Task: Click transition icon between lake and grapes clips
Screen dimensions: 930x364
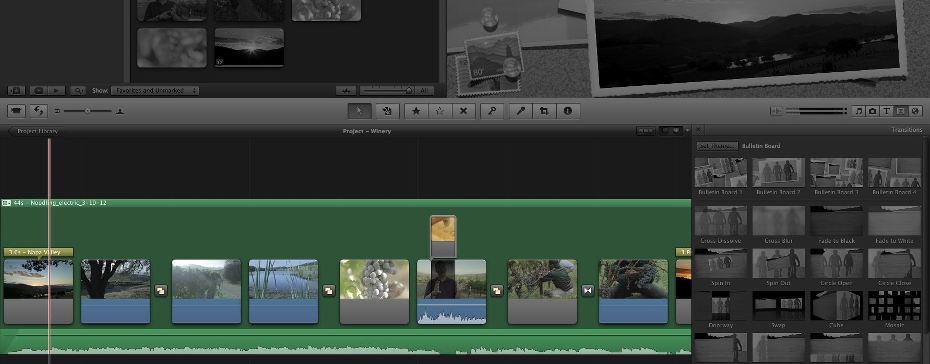Action: coord(329,290)
